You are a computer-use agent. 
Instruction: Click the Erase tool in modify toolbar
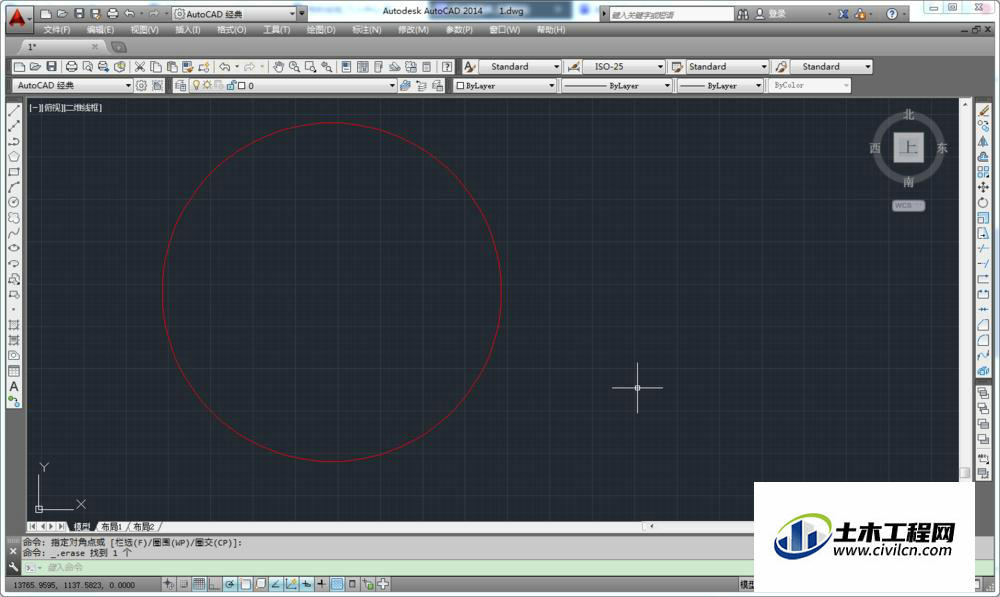[983, 111]
